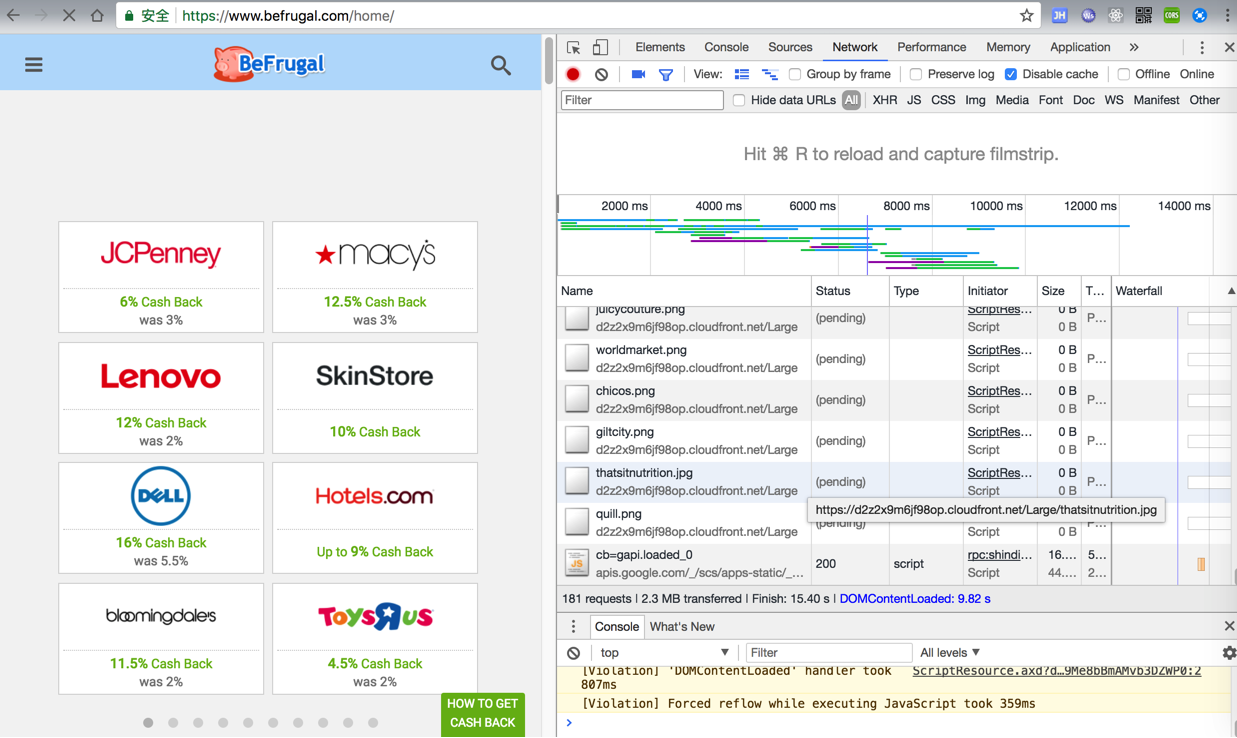Viewport: 1237px width, 738px height.
Task: Select the thatsitnutrition.jpg request row
Action: click(896, 482)
